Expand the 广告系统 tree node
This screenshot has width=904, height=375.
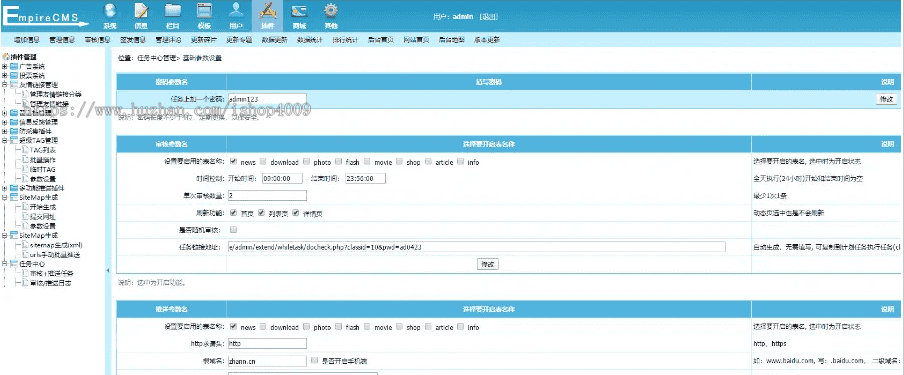click(x=5, y=66)
